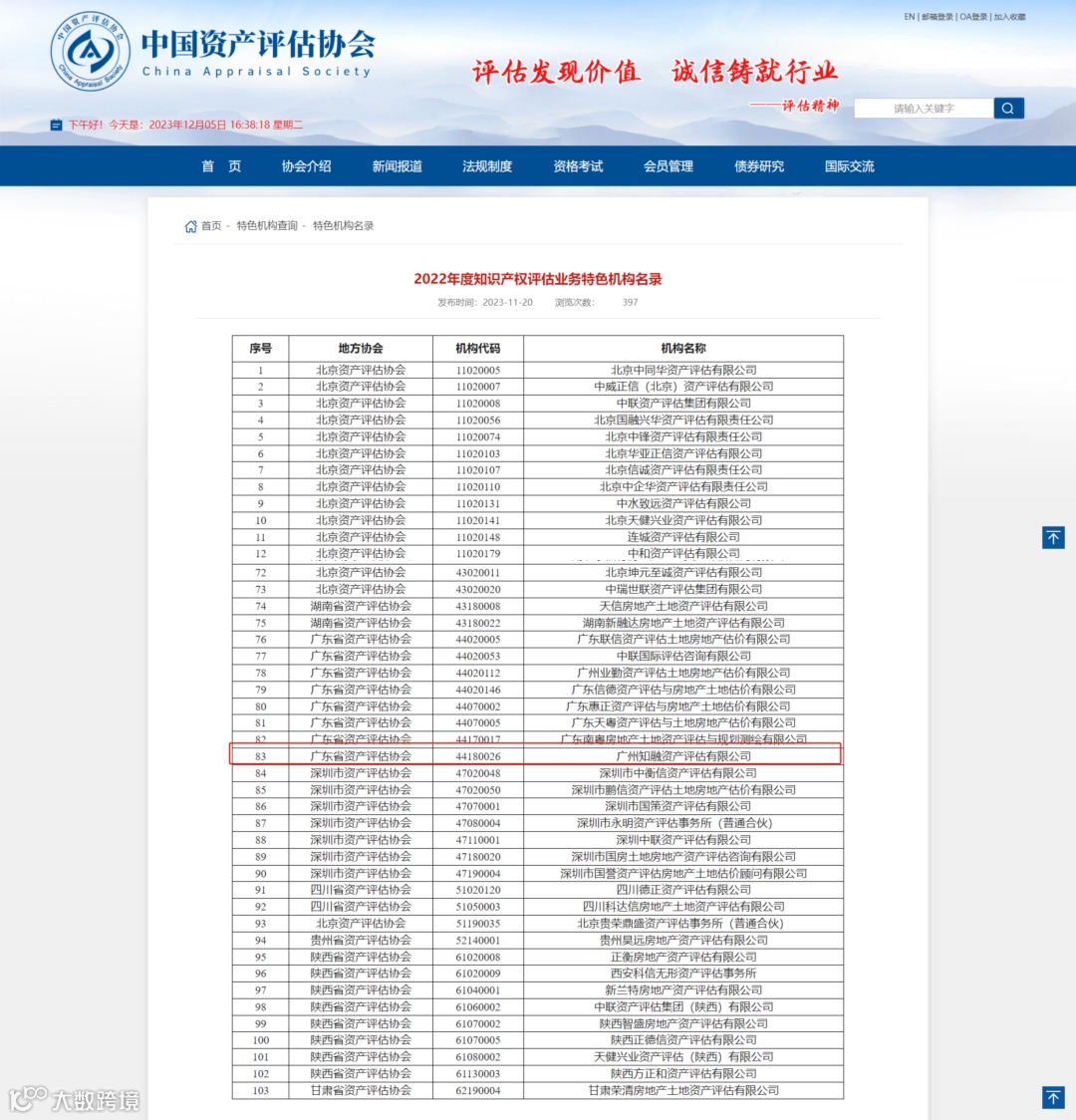Viewport: 1076px width, 1120px height.
Task: Go to 特色机构查询 in the breadcrumb
Action: tap(267, 226)
